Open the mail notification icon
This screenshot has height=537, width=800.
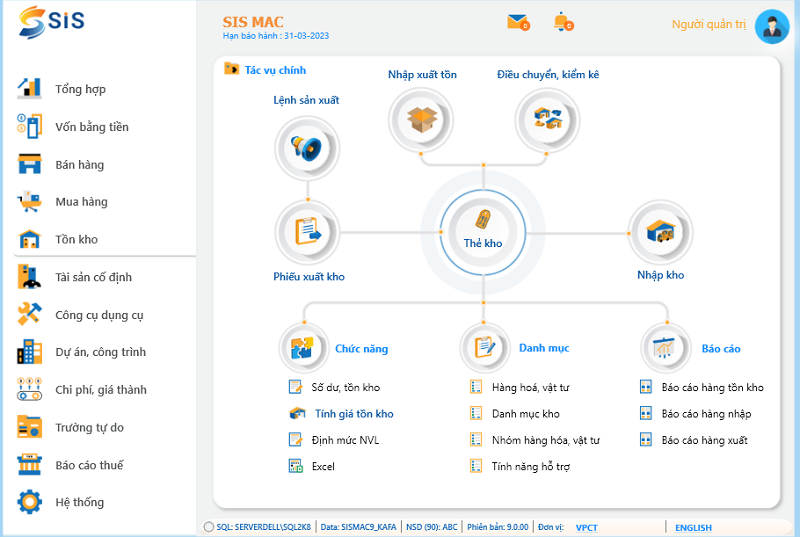point(518,22)
